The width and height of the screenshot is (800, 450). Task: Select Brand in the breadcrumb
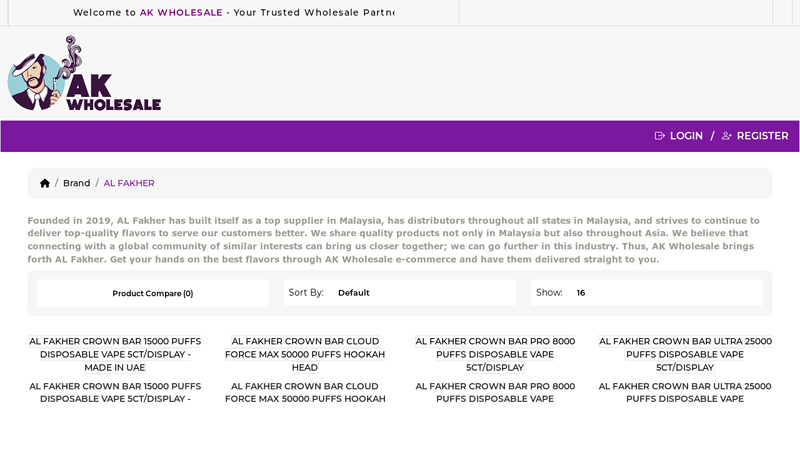(x=76, y=183)
